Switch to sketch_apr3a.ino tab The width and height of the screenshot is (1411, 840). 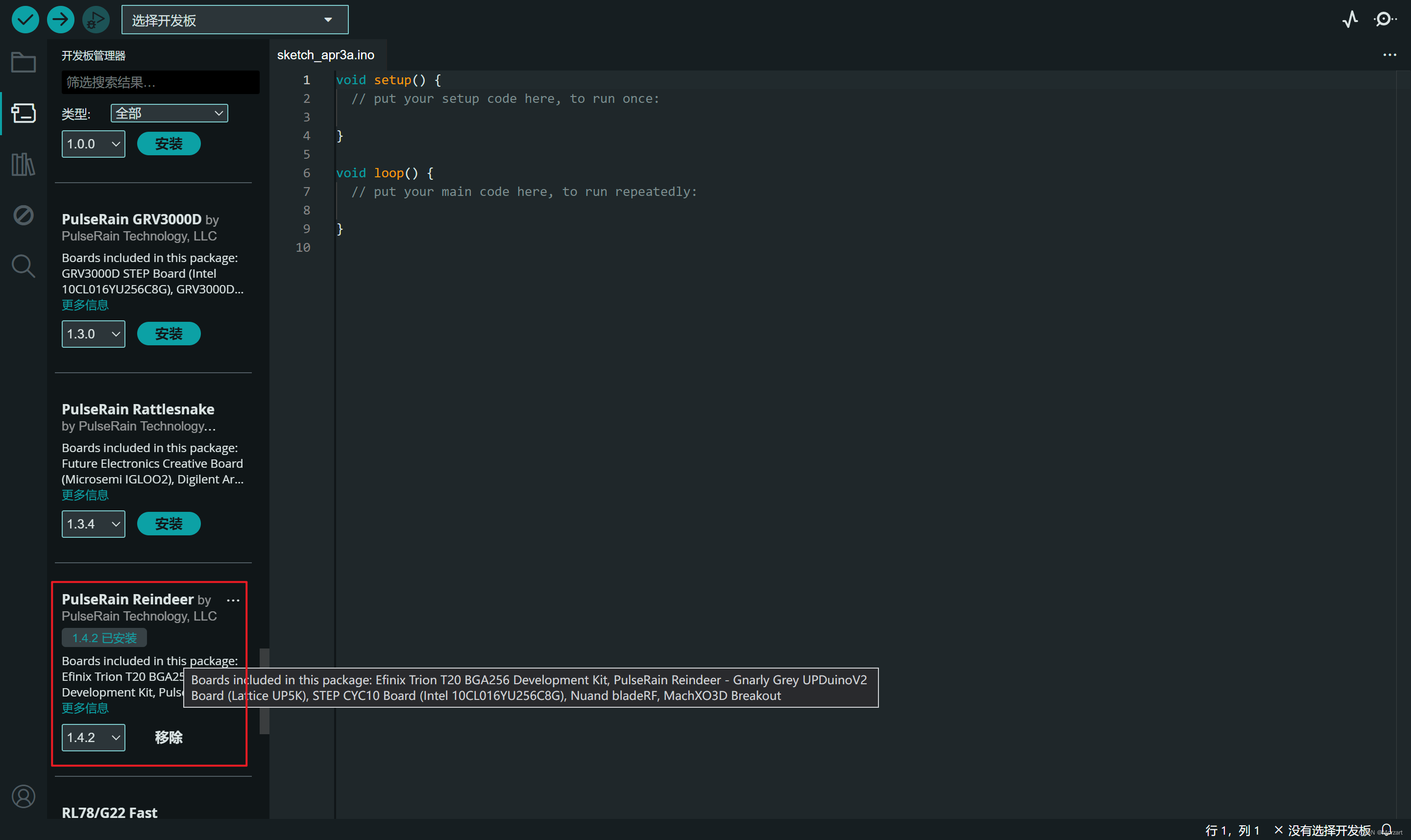(326, 55)
